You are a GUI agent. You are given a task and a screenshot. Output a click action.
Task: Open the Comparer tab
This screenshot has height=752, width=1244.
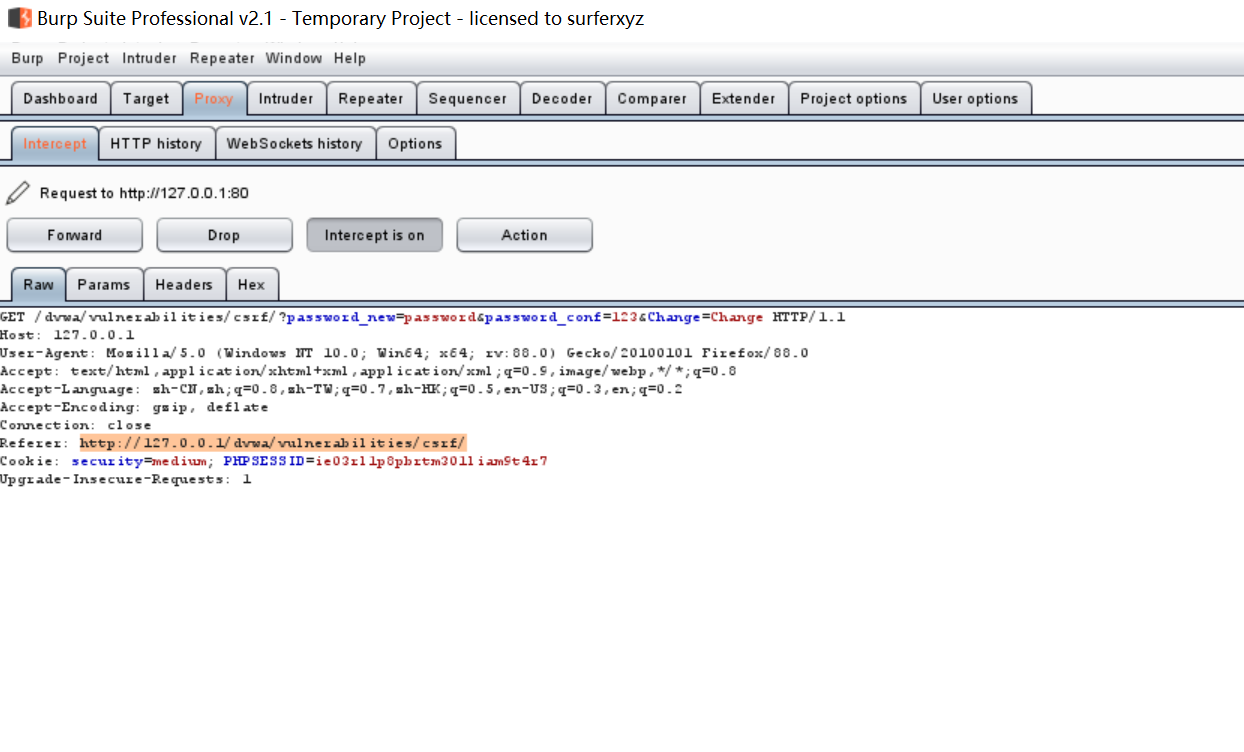click(x=652, y=99)
